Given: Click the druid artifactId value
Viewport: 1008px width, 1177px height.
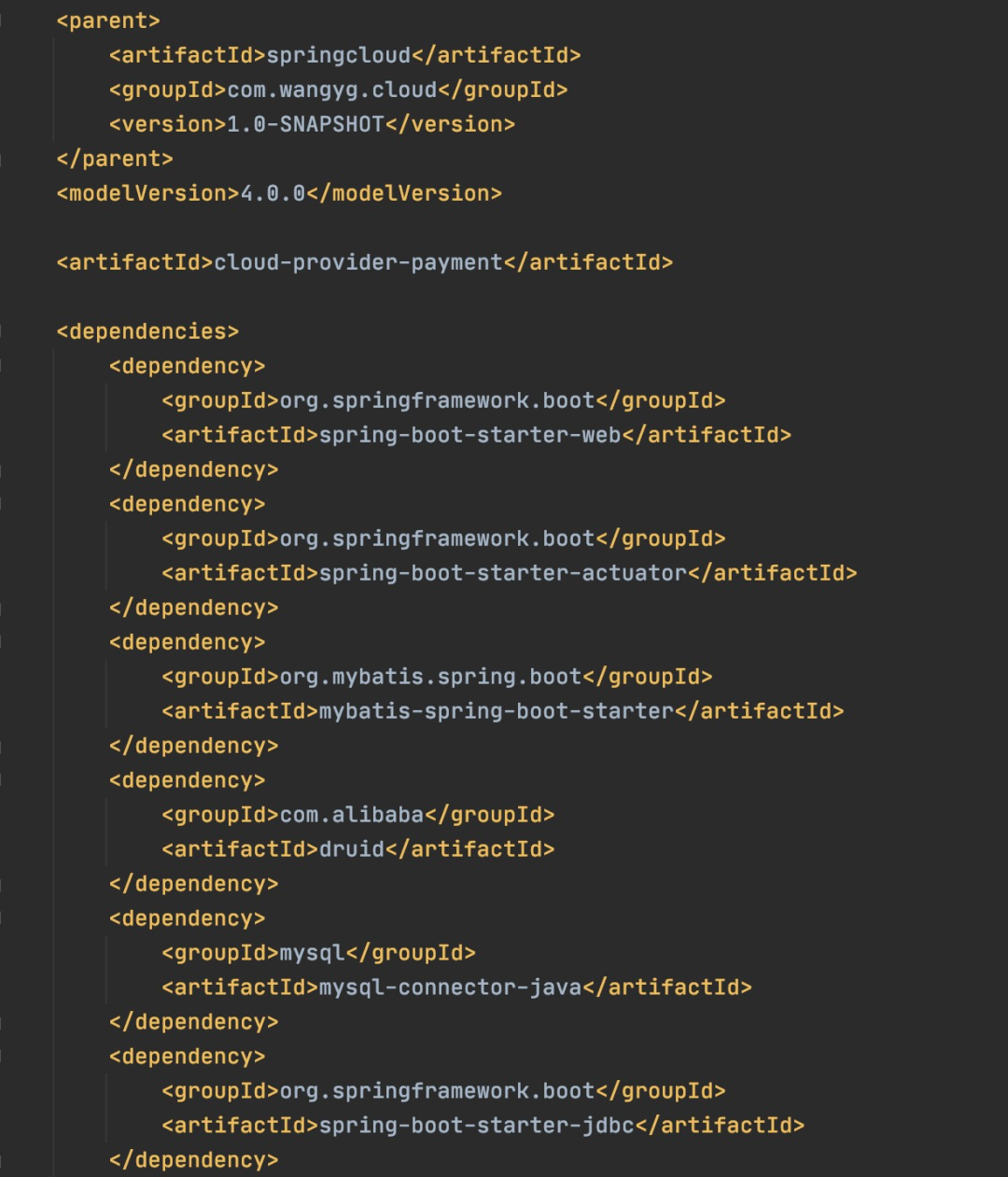Looking at the screenshot, I should click(x=353, y=849).
